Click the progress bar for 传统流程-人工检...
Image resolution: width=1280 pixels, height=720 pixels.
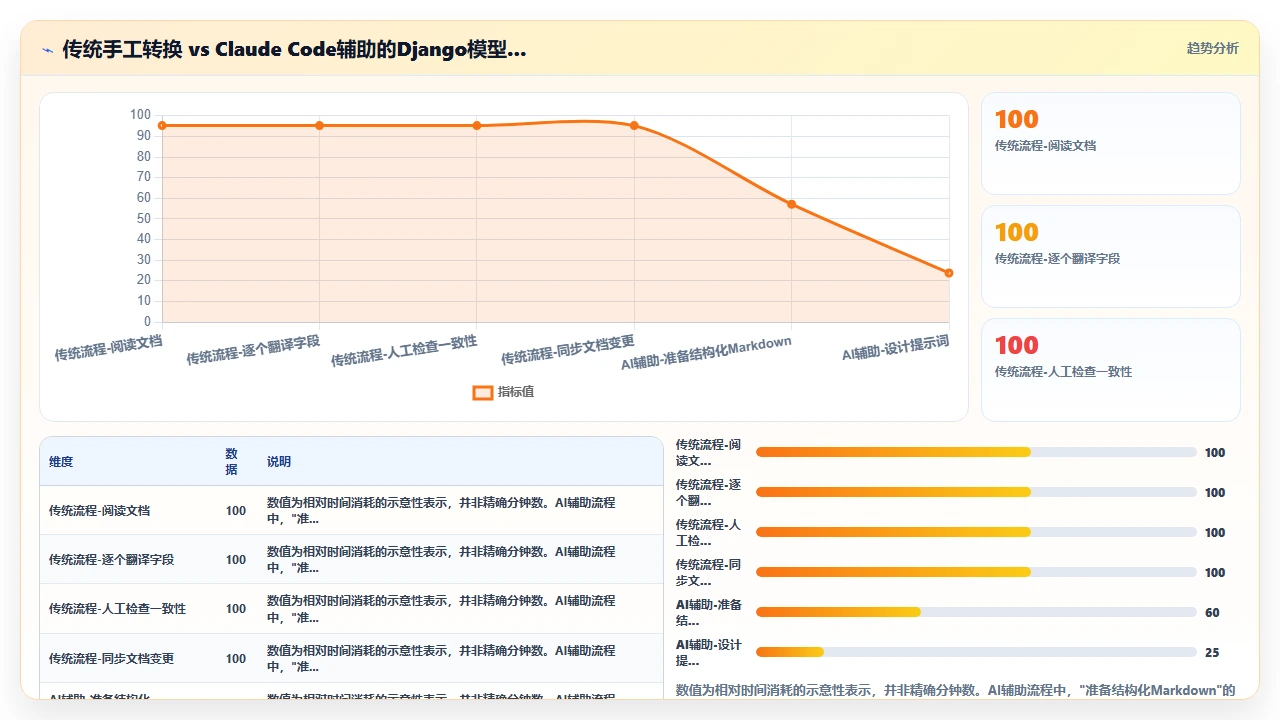click(976, 532)
